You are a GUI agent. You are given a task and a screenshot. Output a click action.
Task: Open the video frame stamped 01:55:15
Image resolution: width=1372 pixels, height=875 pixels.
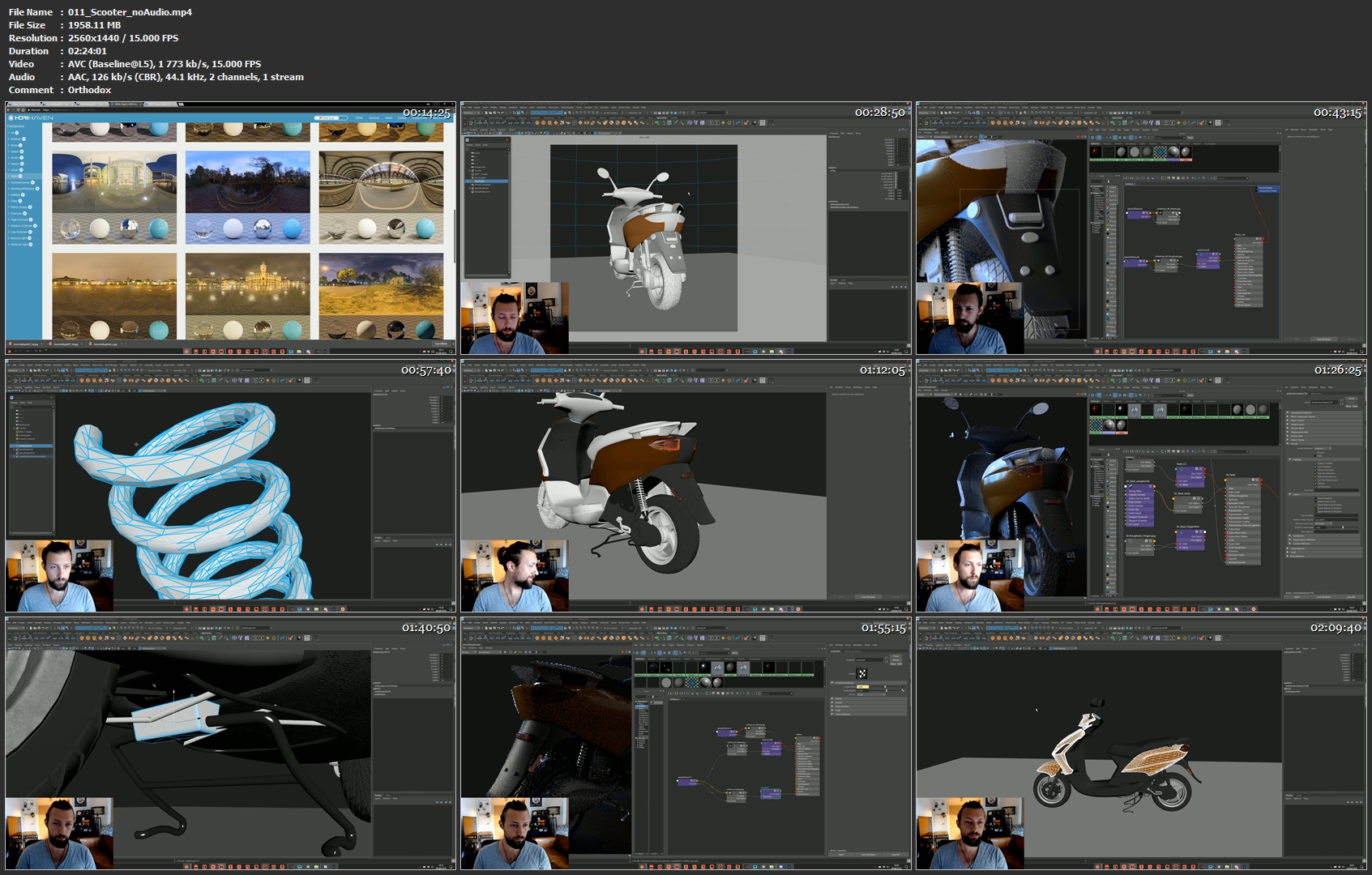tap(686, 744)
